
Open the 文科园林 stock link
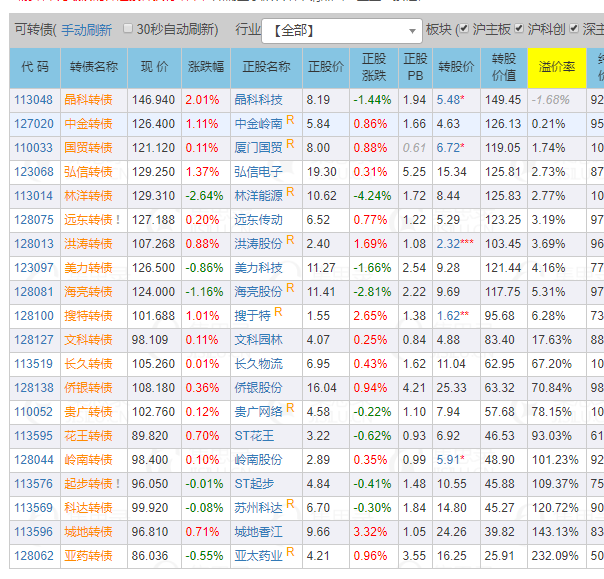[258, 340]
